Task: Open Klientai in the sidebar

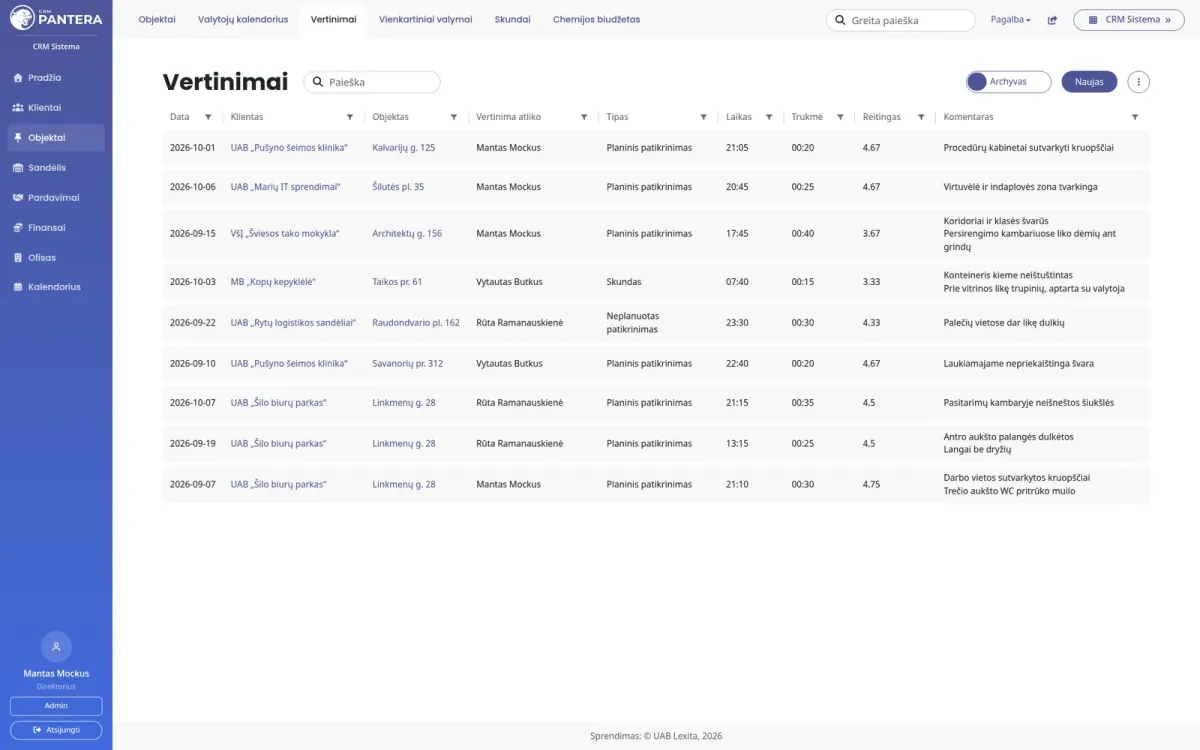Action: tap(56, 108)
